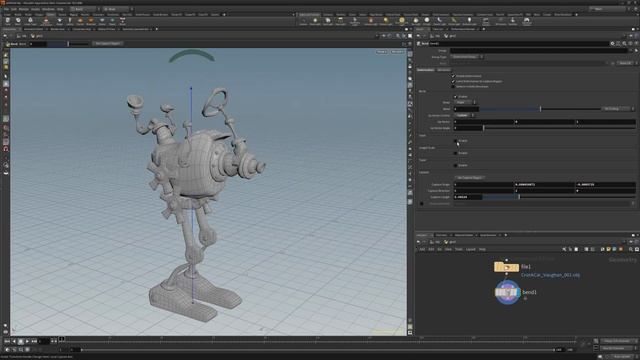640x360 pixels.
Task: Open the File menu
Action: [6, 9]
